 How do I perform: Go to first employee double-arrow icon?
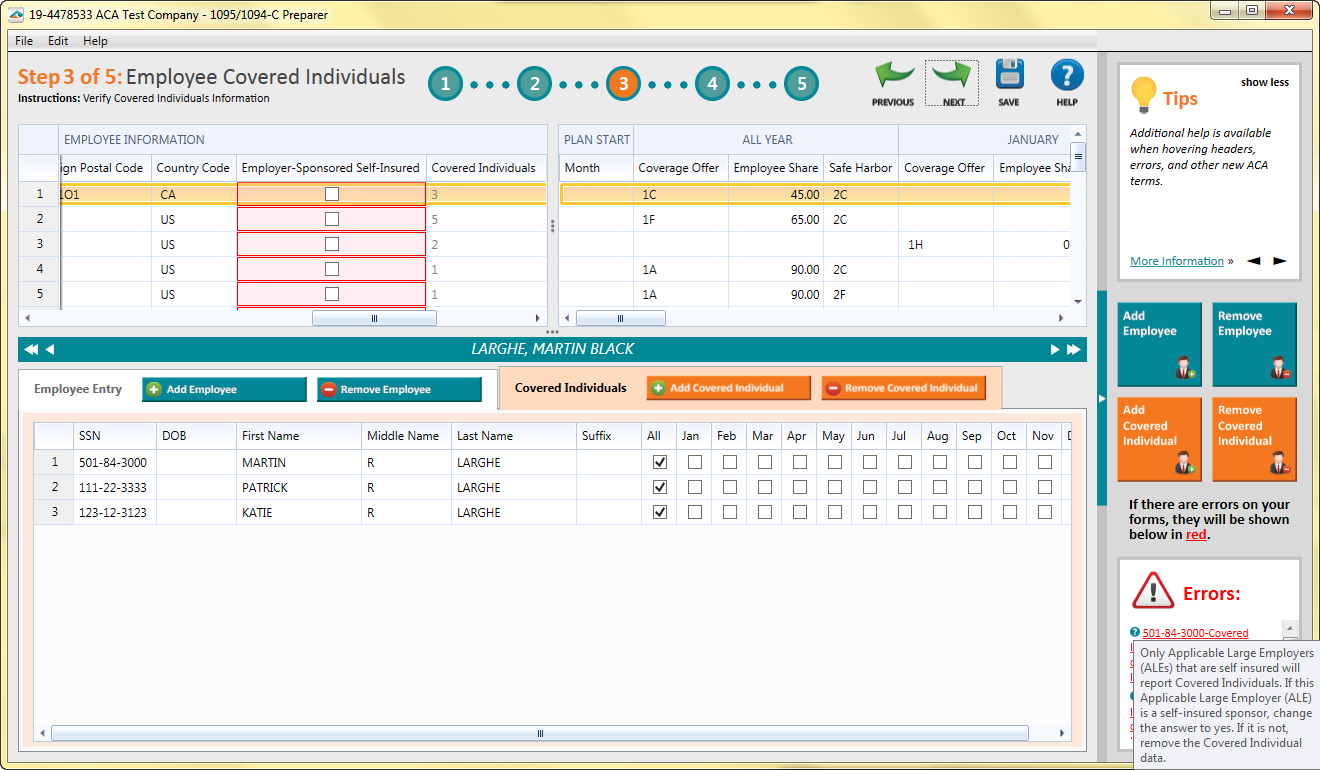pyautogui.click(x=31, y=350)
